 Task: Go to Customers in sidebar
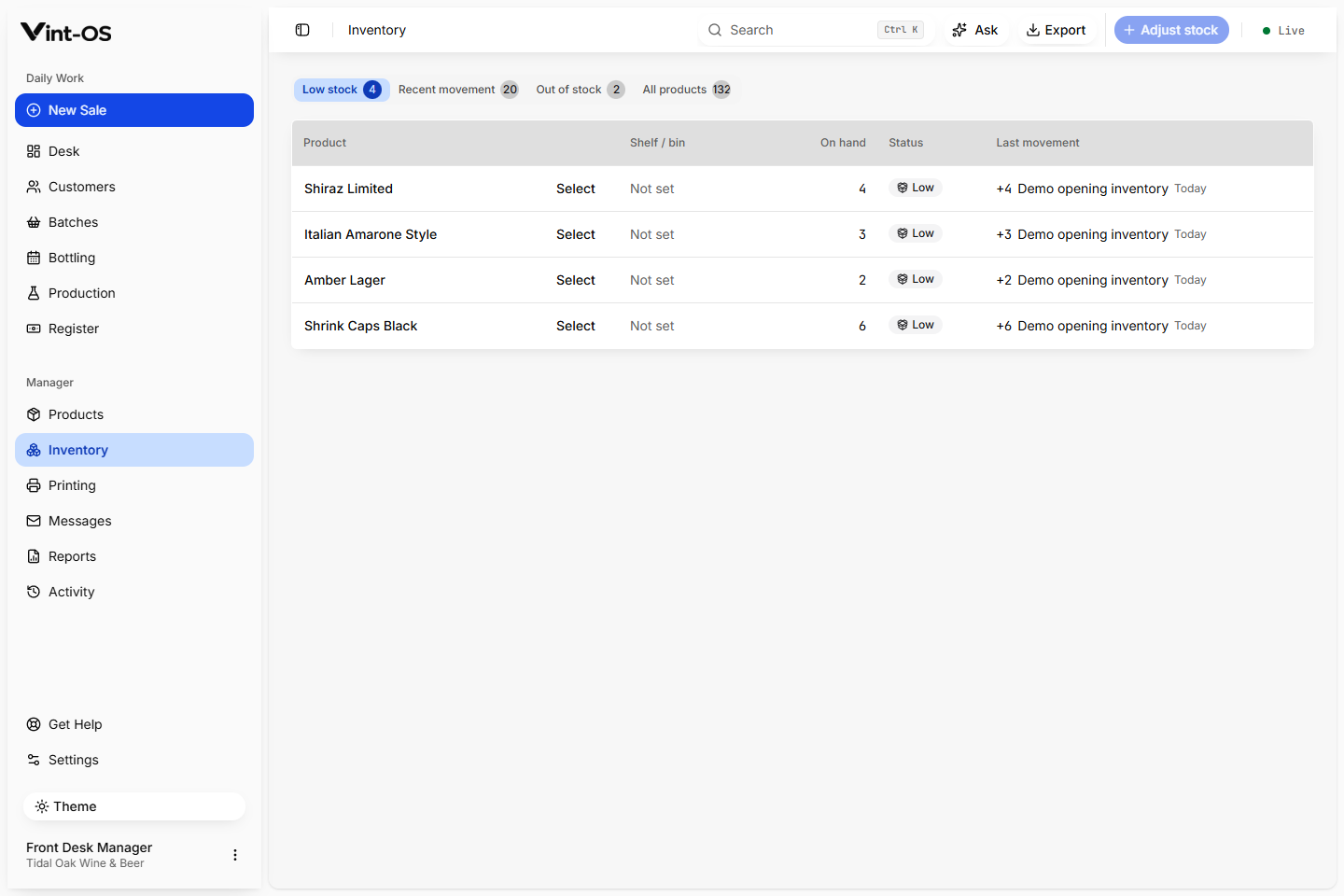[x=134, y=187]
